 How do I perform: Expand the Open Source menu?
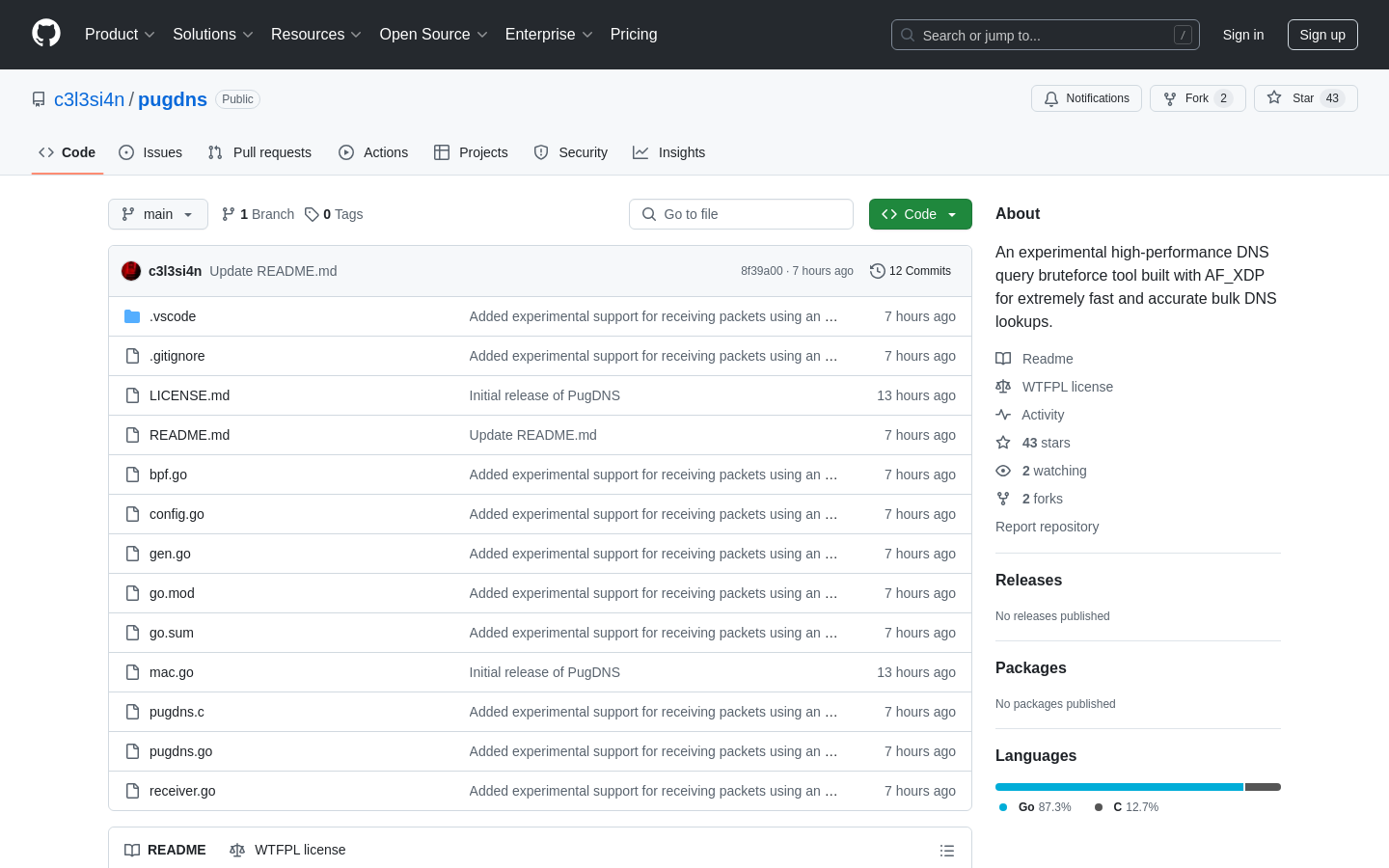click(434, 34)
